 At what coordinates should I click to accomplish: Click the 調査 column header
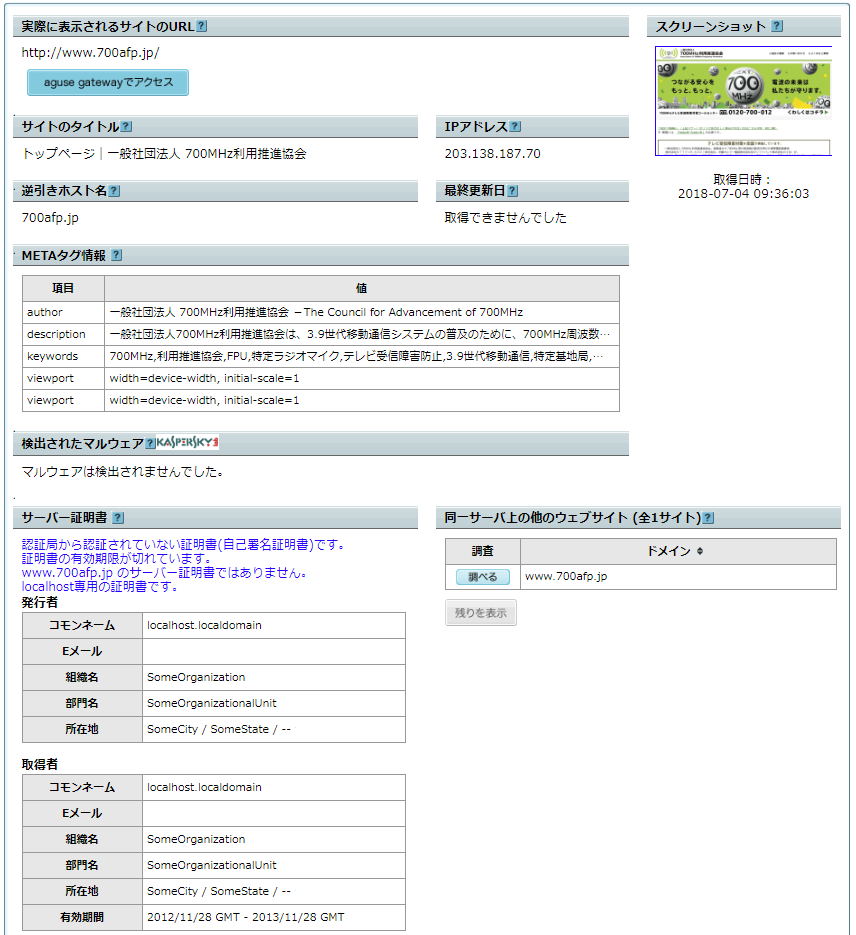pyautogui.click(x=483, y=551)
